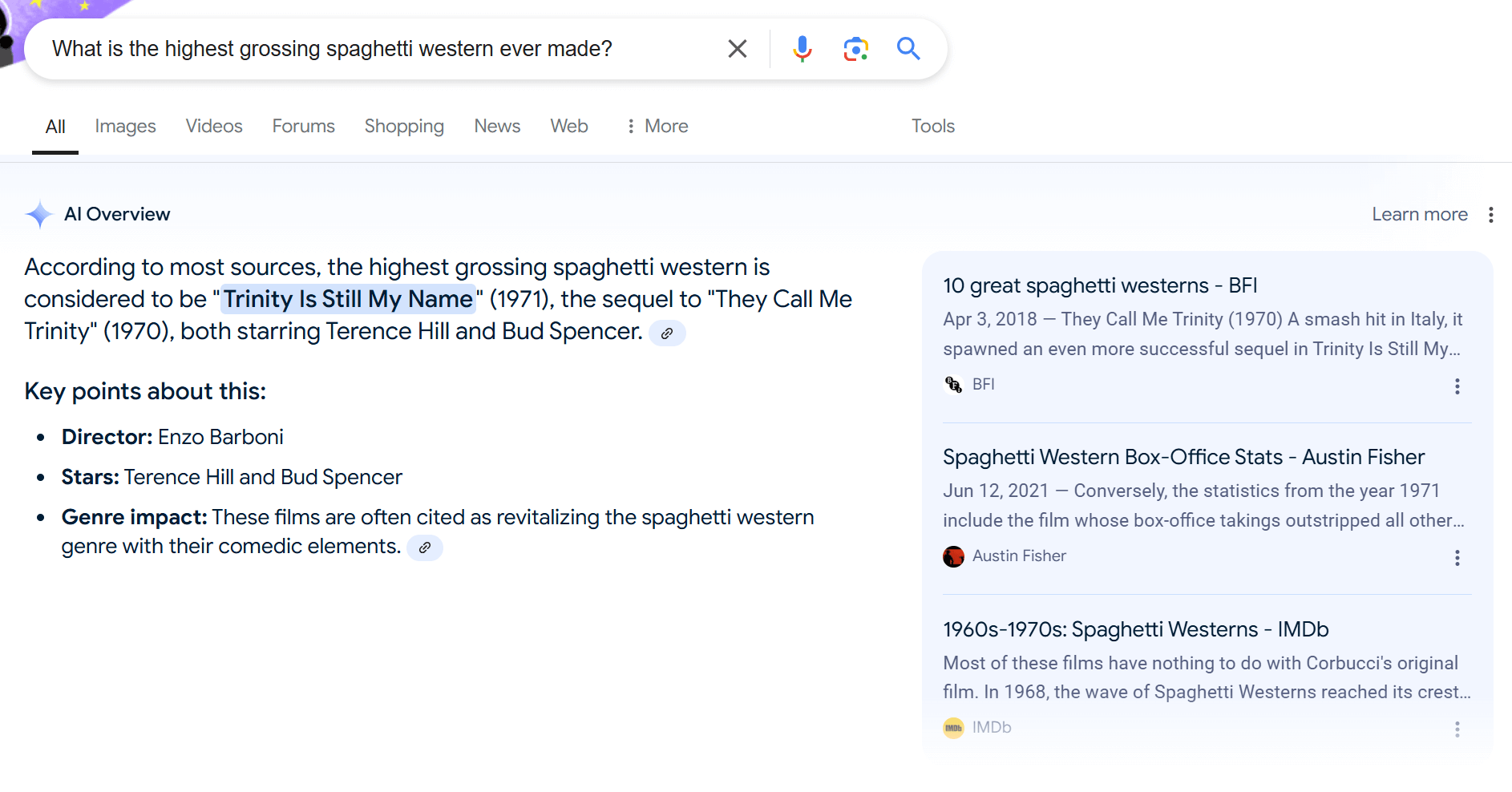
Task: Open source link icon after comedic elements
Action: [x=425, y=548]
